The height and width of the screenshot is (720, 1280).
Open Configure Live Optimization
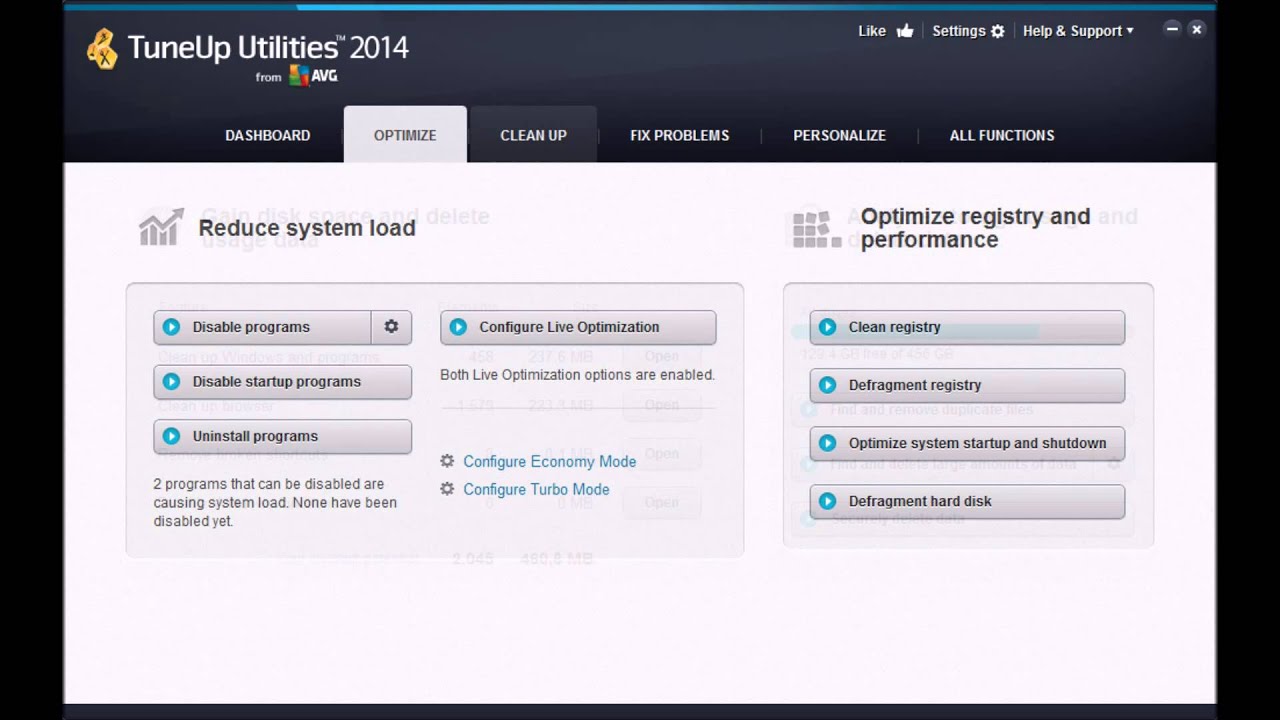pos(578,327)
